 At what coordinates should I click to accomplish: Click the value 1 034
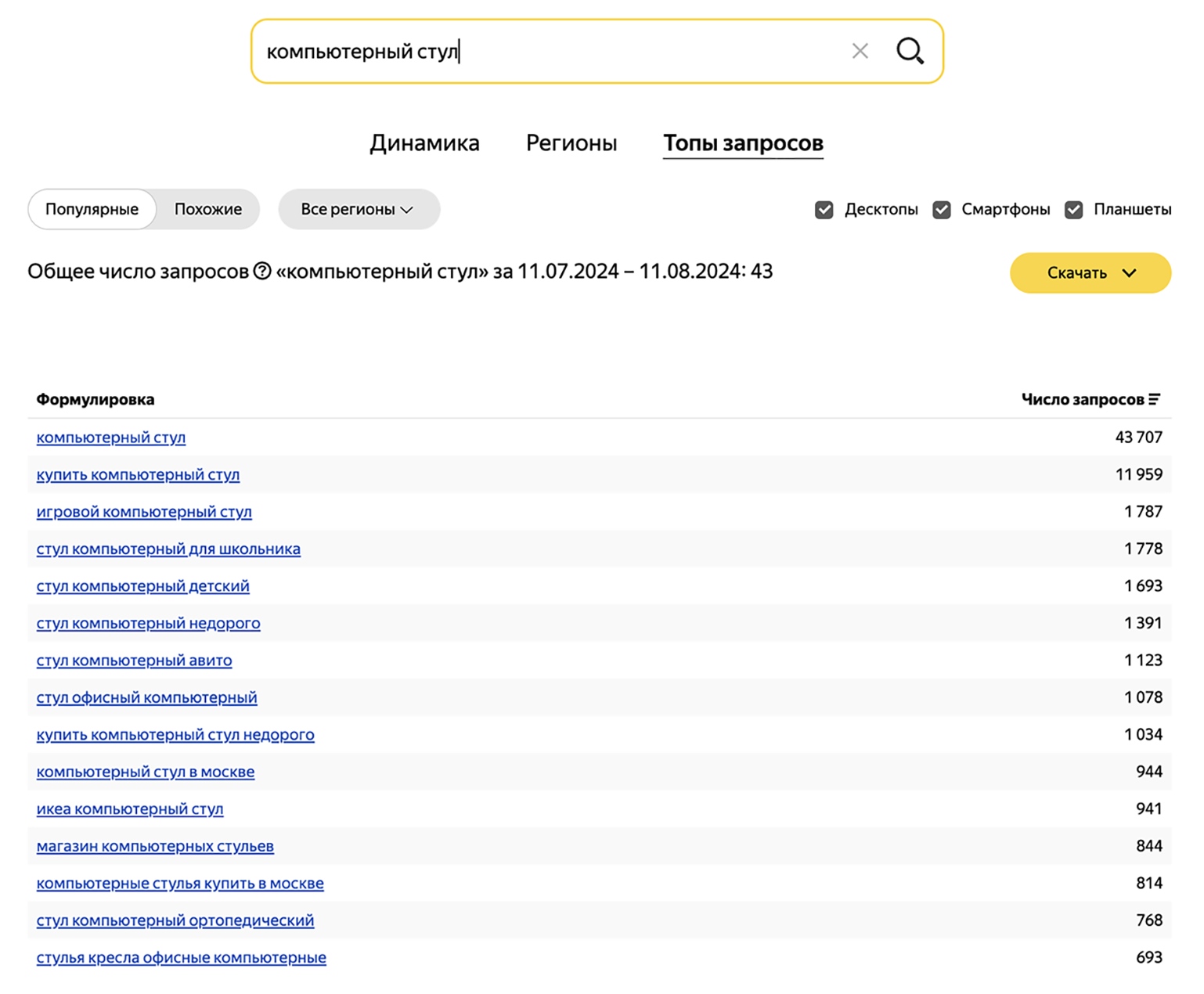pyautogui.click(x=1143, y=735)
